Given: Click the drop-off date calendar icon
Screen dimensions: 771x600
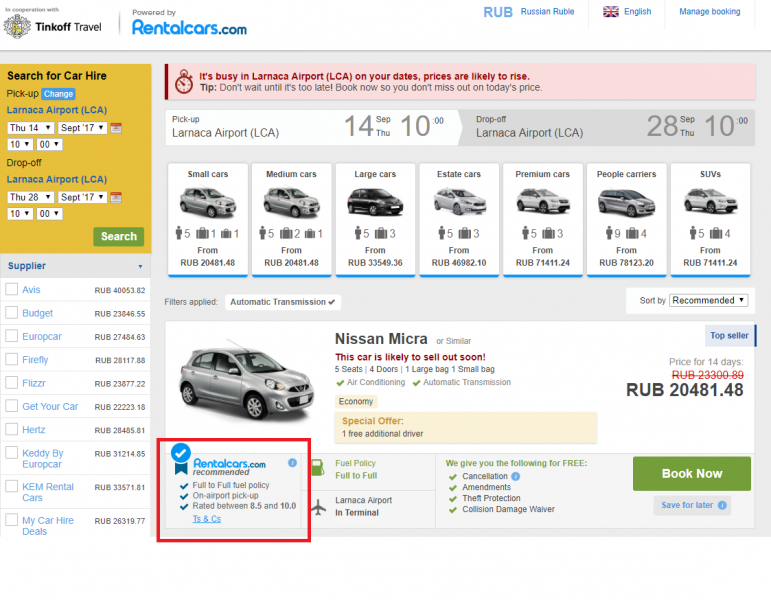Looking at the screenshot, I should (x=116, y=198).
